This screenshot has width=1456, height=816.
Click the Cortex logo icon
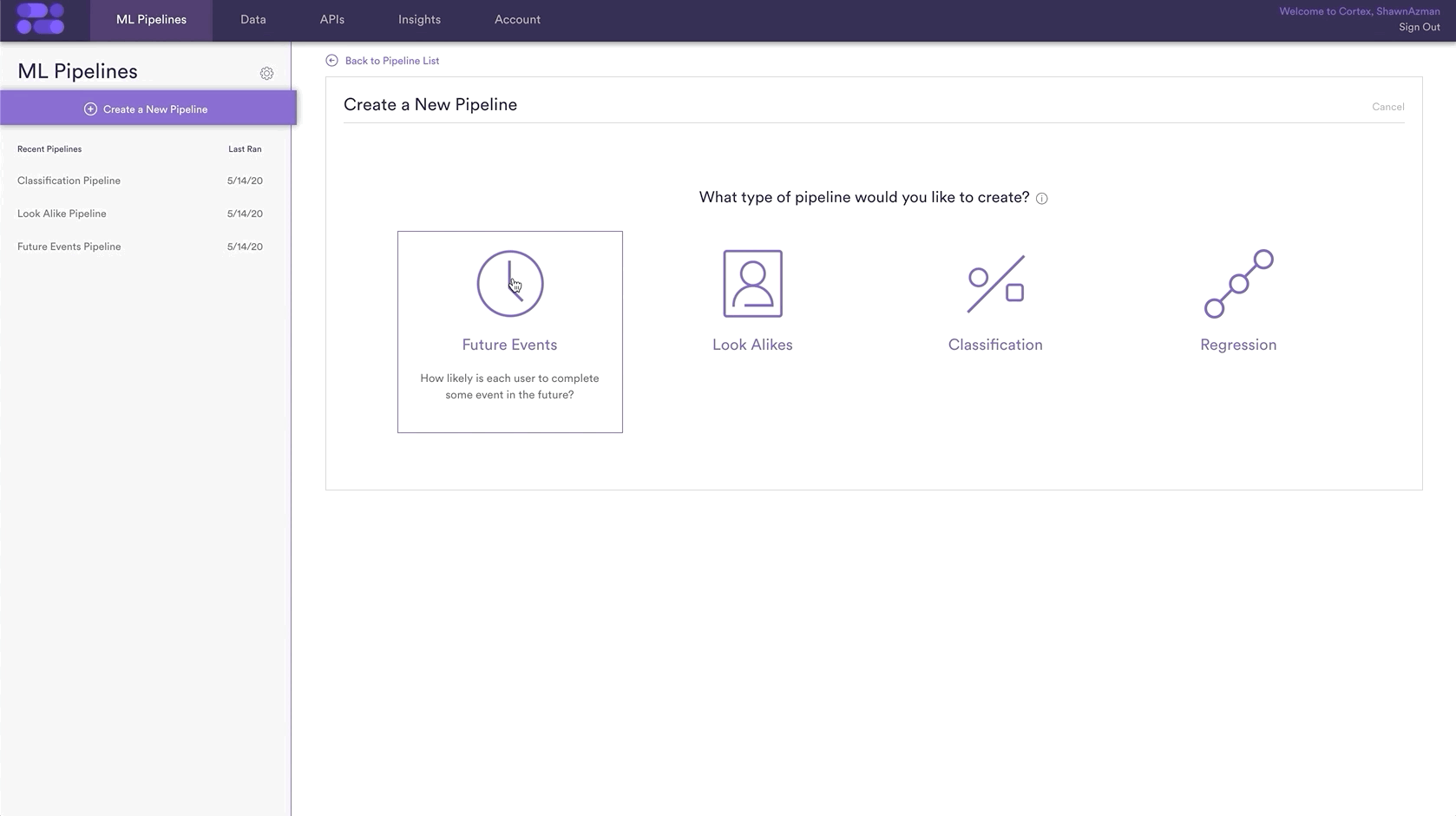[41, 19]
